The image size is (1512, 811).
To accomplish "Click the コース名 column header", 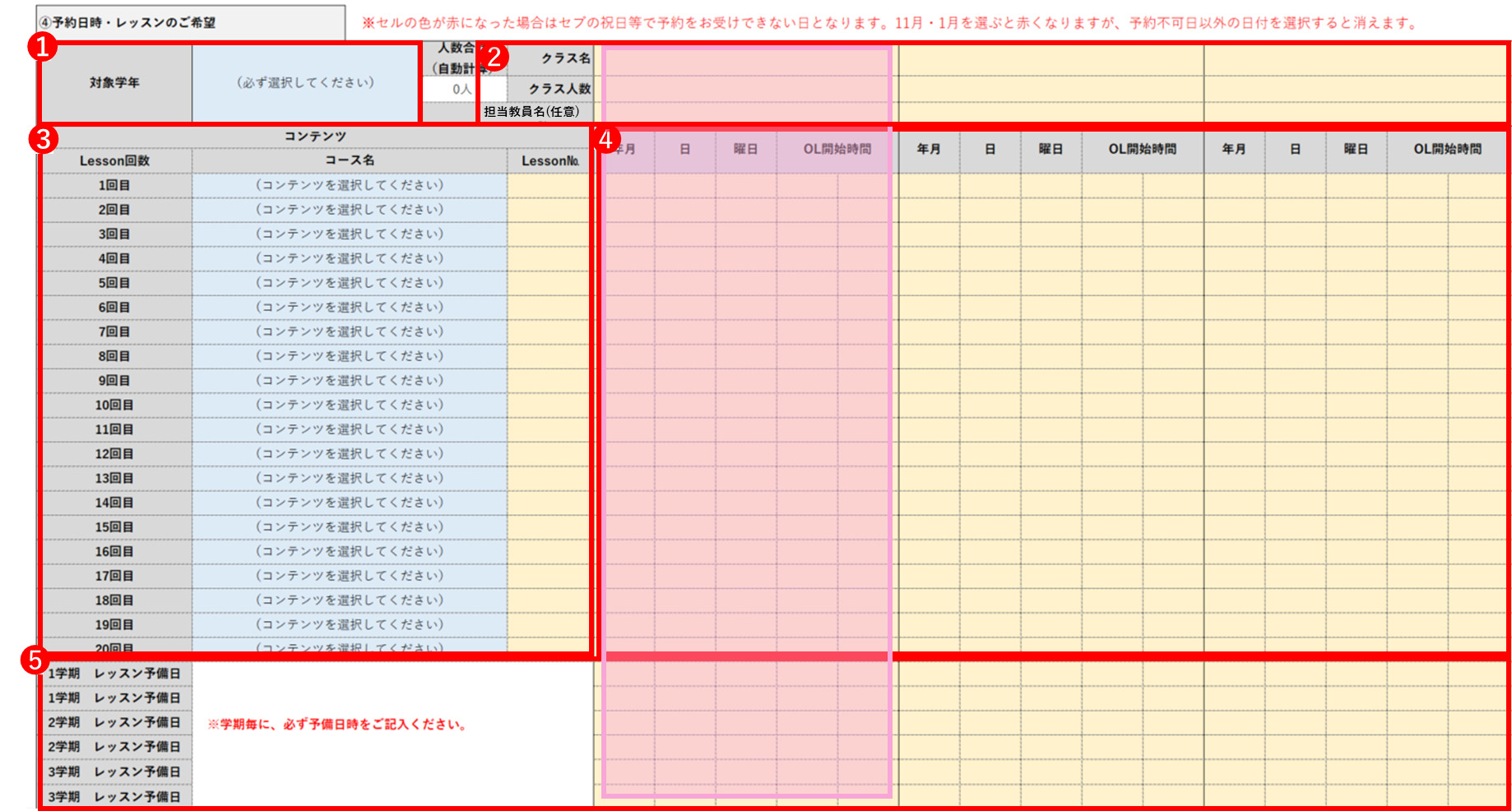I will 349,161.
